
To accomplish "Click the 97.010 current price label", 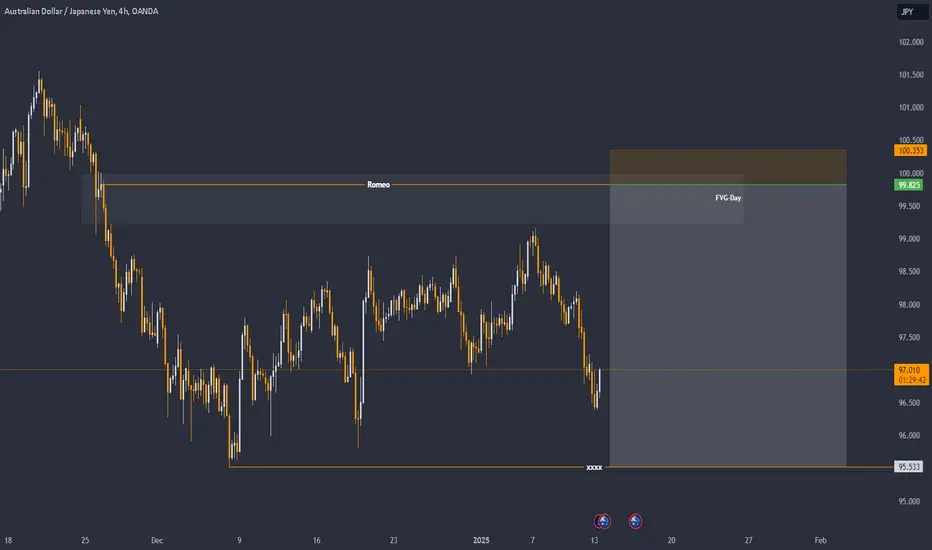I will pyautogui.click(x=911, y=370).
